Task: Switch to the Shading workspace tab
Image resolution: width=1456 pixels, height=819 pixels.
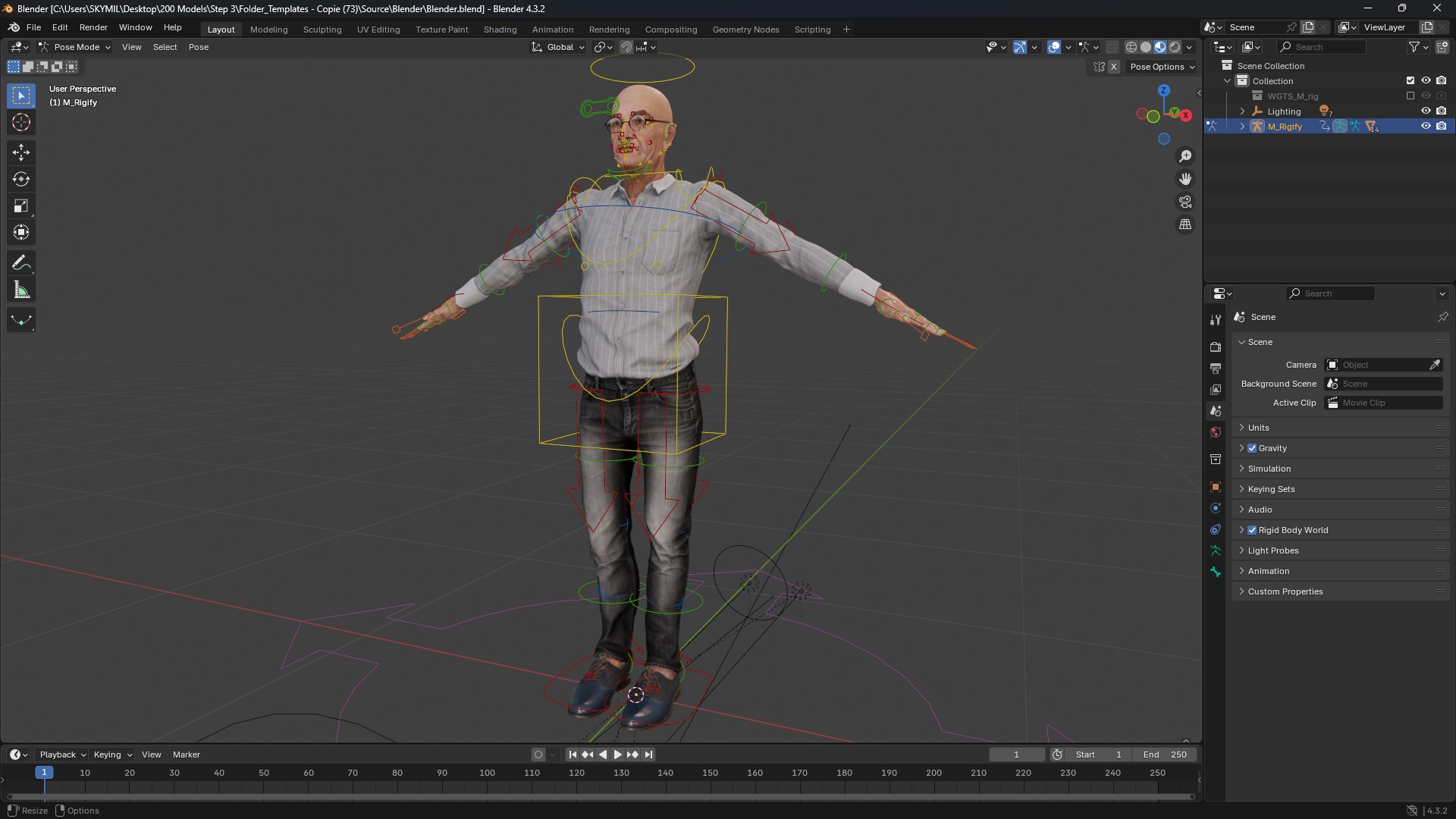Action: click(x=500, y=30)
